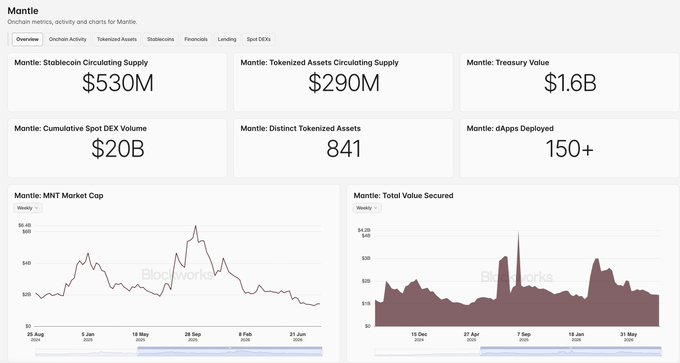
Task: Open the Tokenized Assets tab
Action: tap(117, 39)
